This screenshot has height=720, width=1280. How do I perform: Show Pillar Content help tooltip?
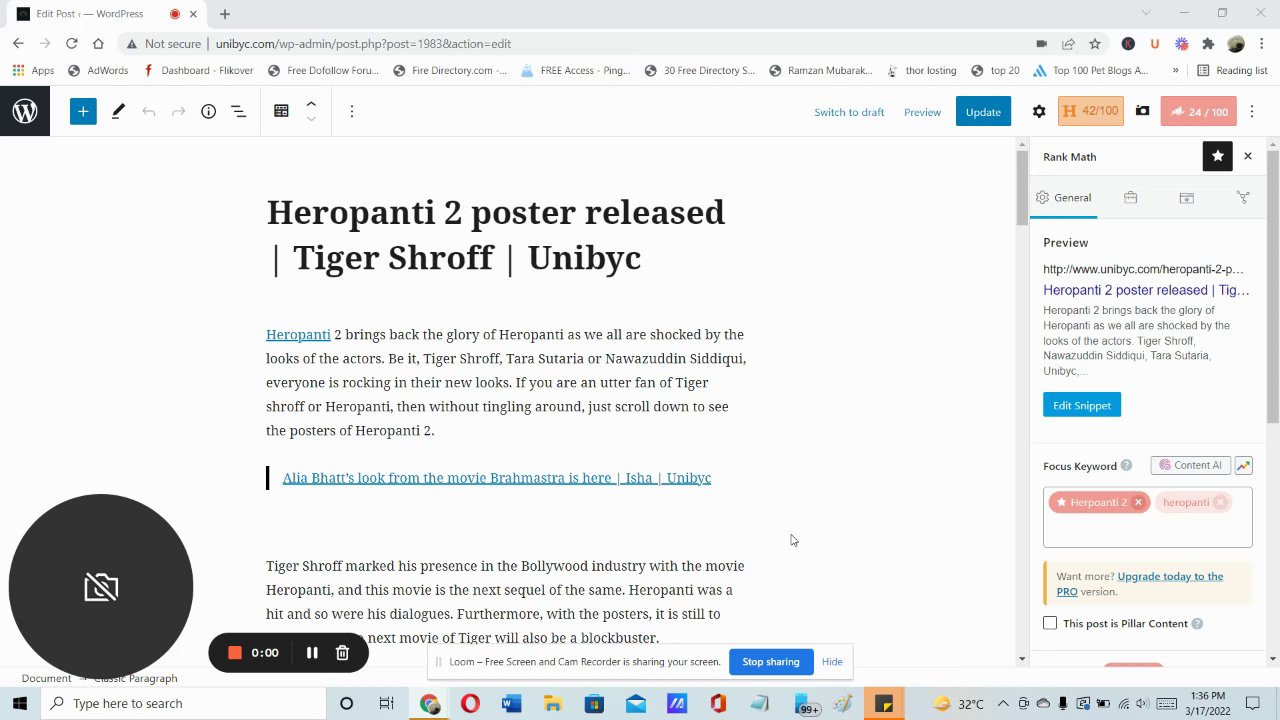1197,624
